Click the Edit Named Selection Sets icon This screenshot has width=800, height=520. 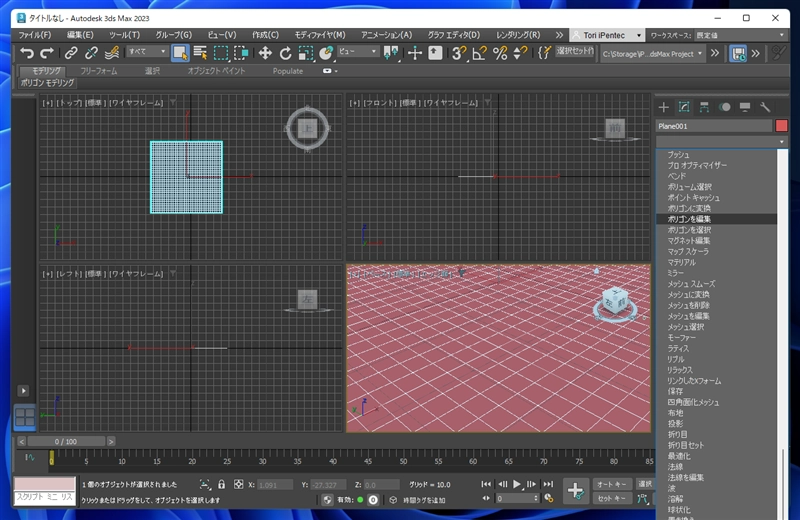click(x=544, y=53)
